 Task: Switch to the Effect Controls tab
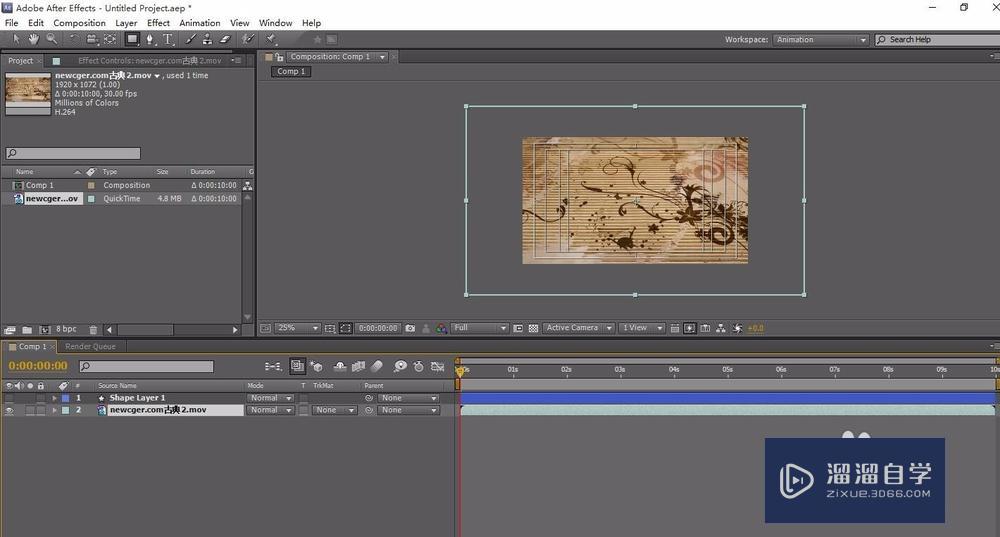click(149, 61)
